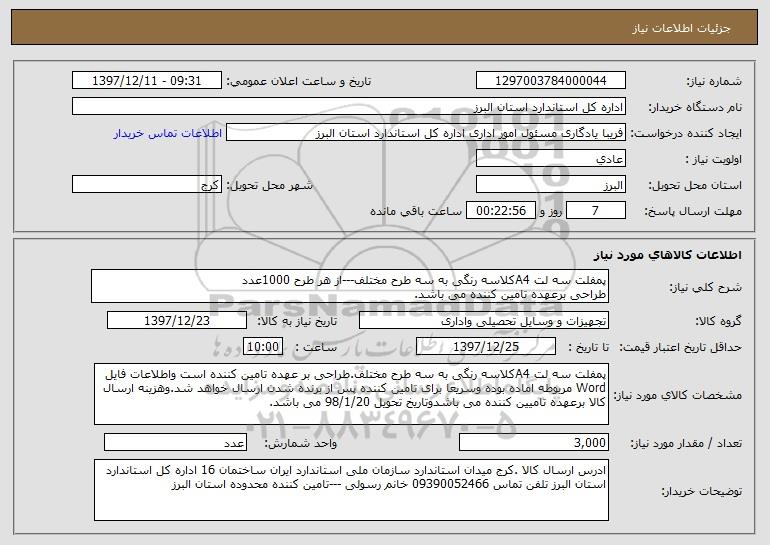Click the need date field 1397/12/23

[177, 321]
